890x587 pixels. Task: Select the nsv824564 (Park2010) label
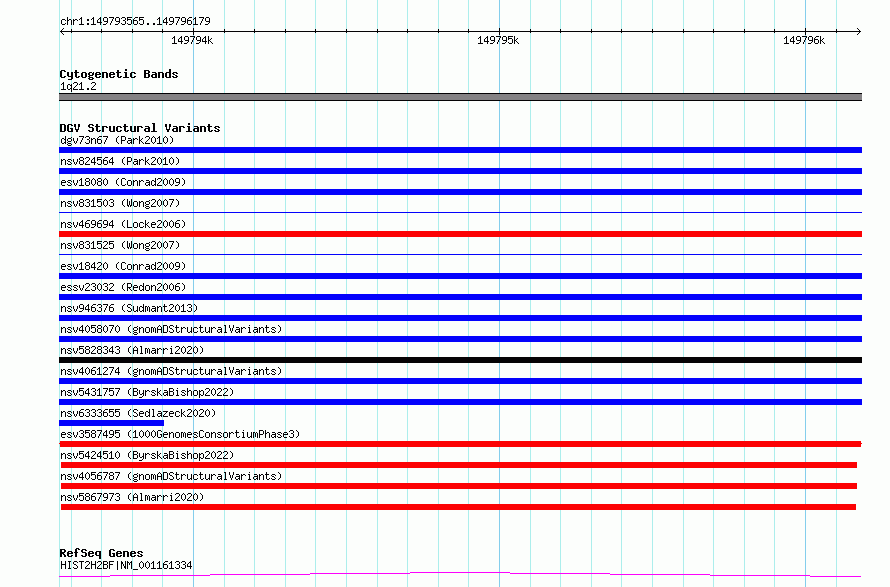tap(120, 161)
